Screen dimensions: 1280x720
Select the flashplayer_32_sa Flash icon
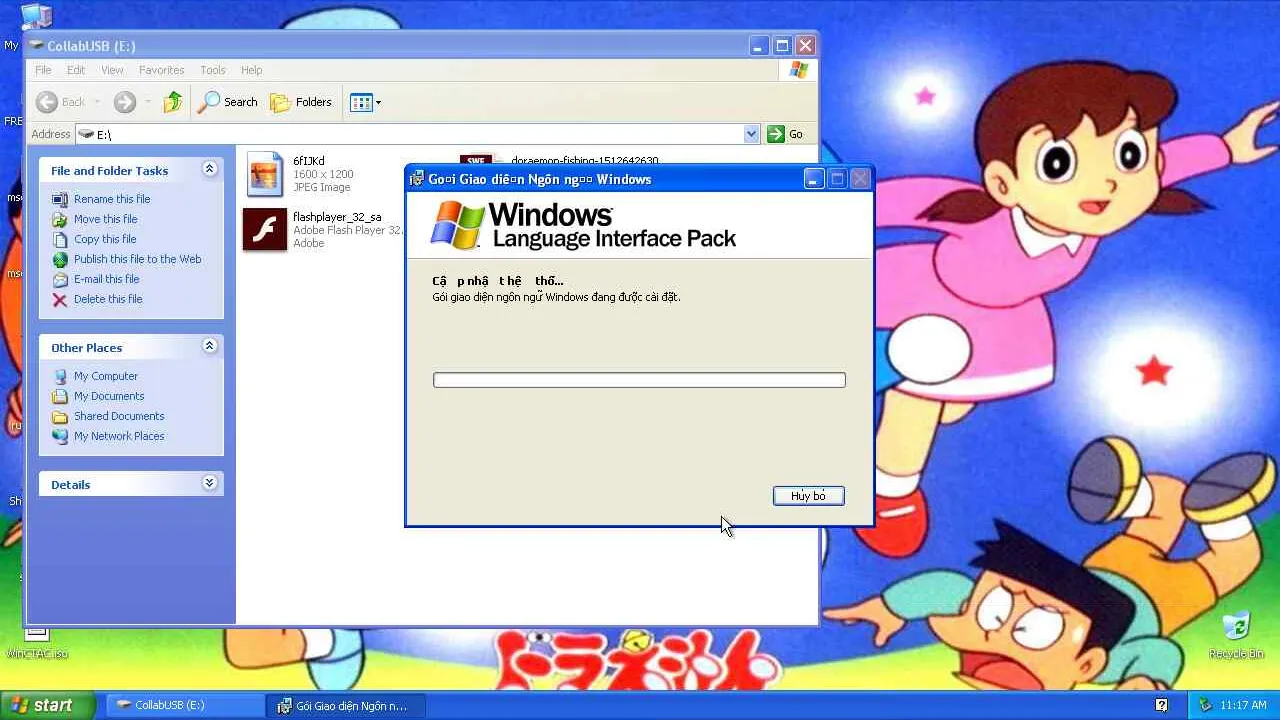click(x=265, y=230)
